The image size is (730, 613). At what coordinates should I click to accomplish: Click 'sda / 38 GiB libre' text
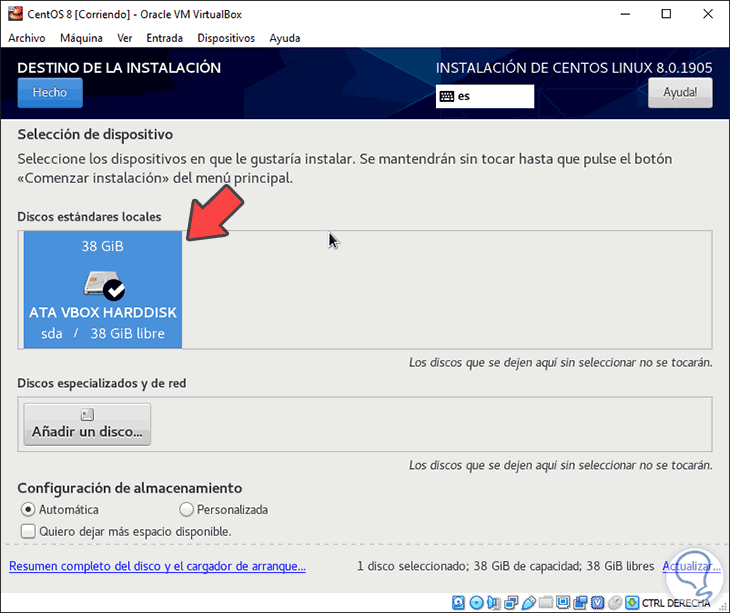click(103, 333)
